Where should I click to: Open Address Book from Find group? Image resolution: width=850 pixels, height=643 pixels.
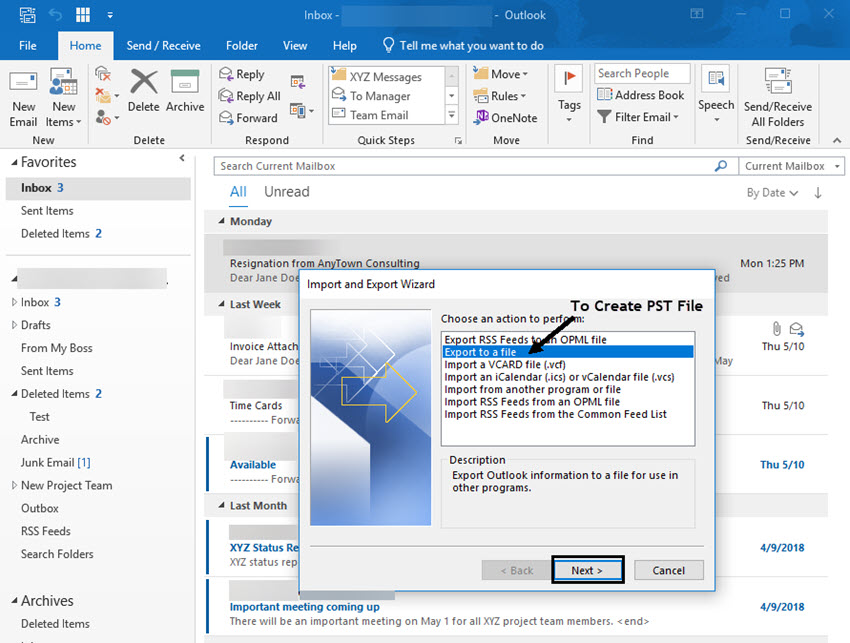pos(640,95)
